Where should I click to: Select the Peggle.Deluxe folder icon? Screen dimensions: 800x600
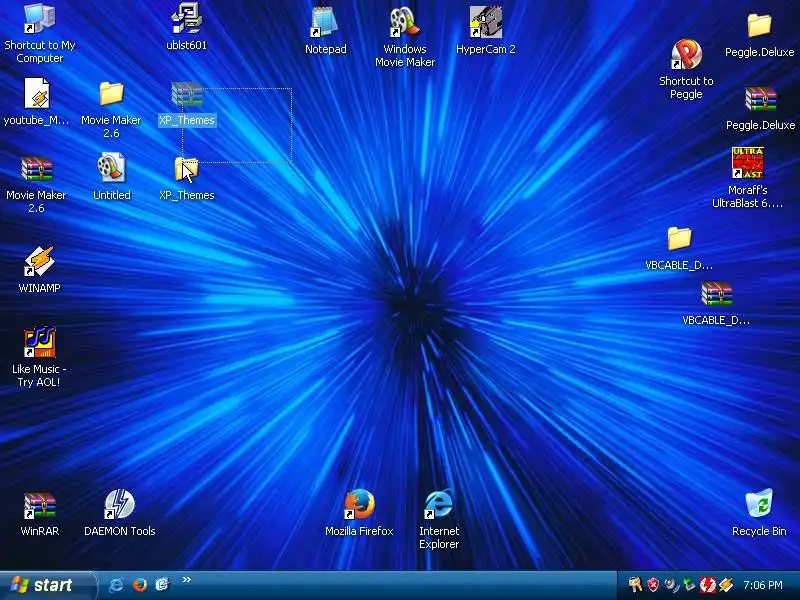[x=759, y=25]
